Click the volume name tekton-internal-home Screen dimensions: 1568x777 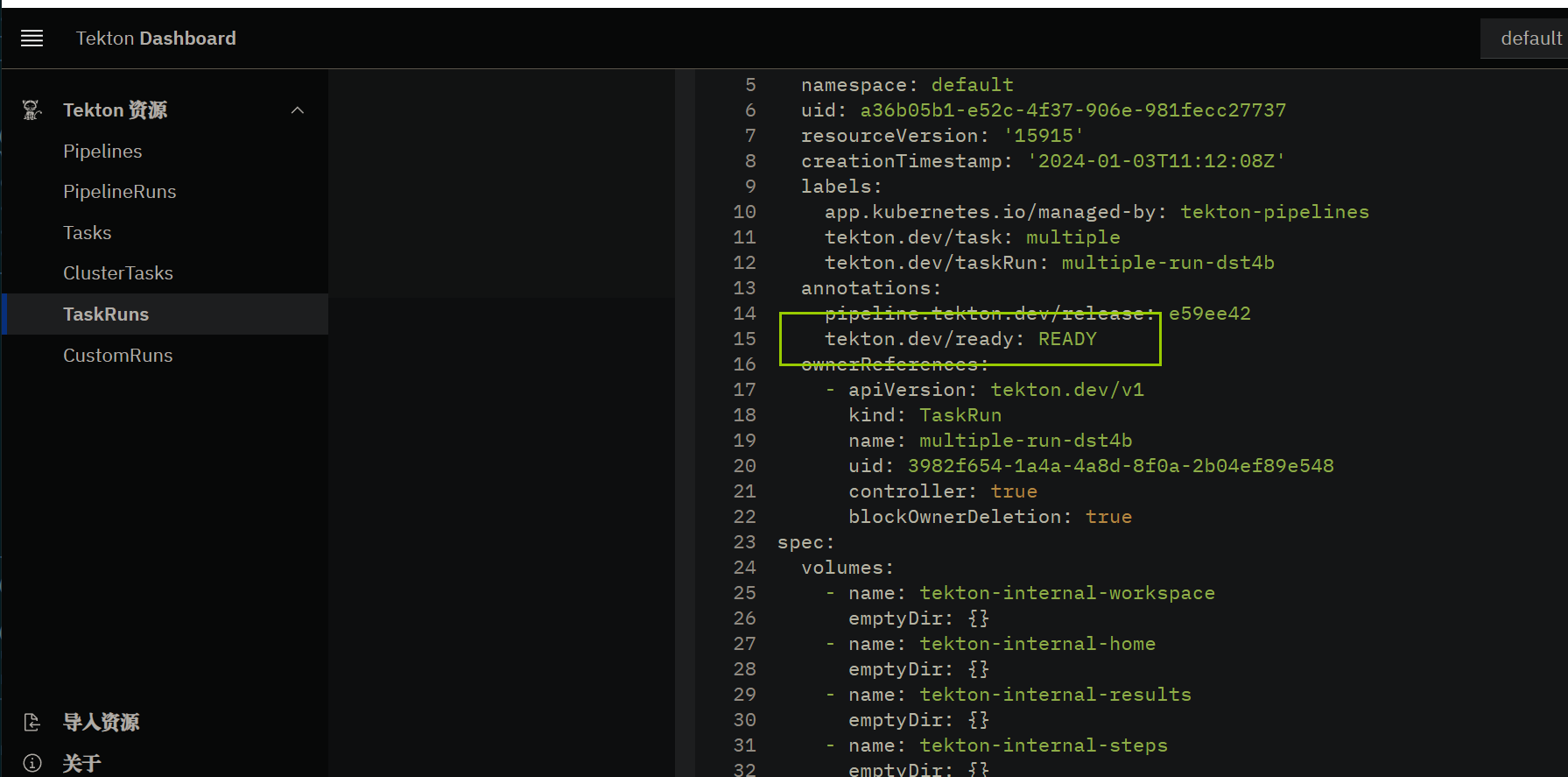1037,644
